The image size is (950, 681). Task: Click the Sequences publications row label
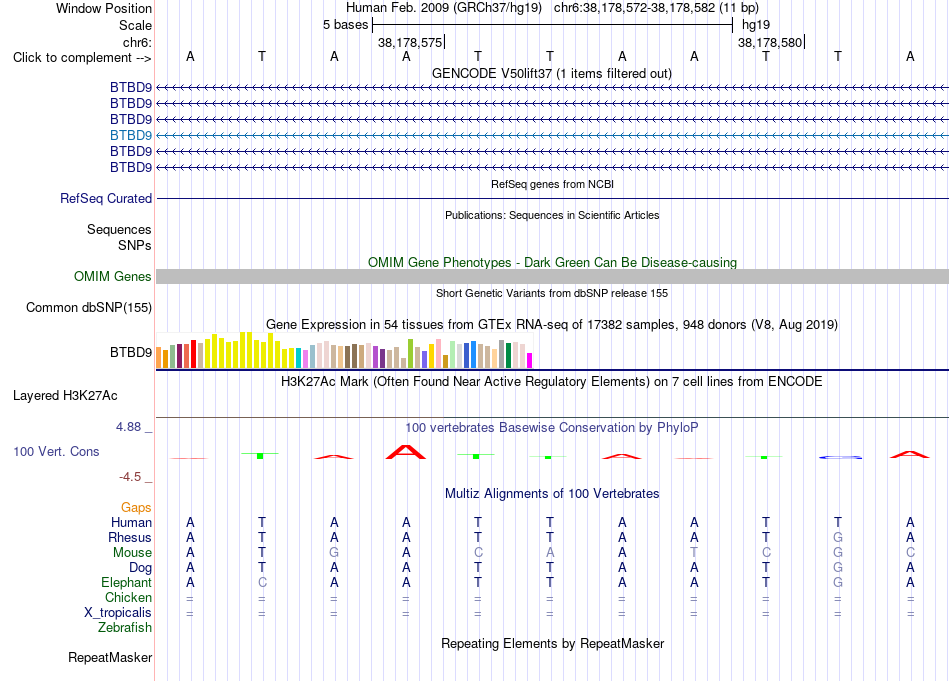tap(119, 230)
